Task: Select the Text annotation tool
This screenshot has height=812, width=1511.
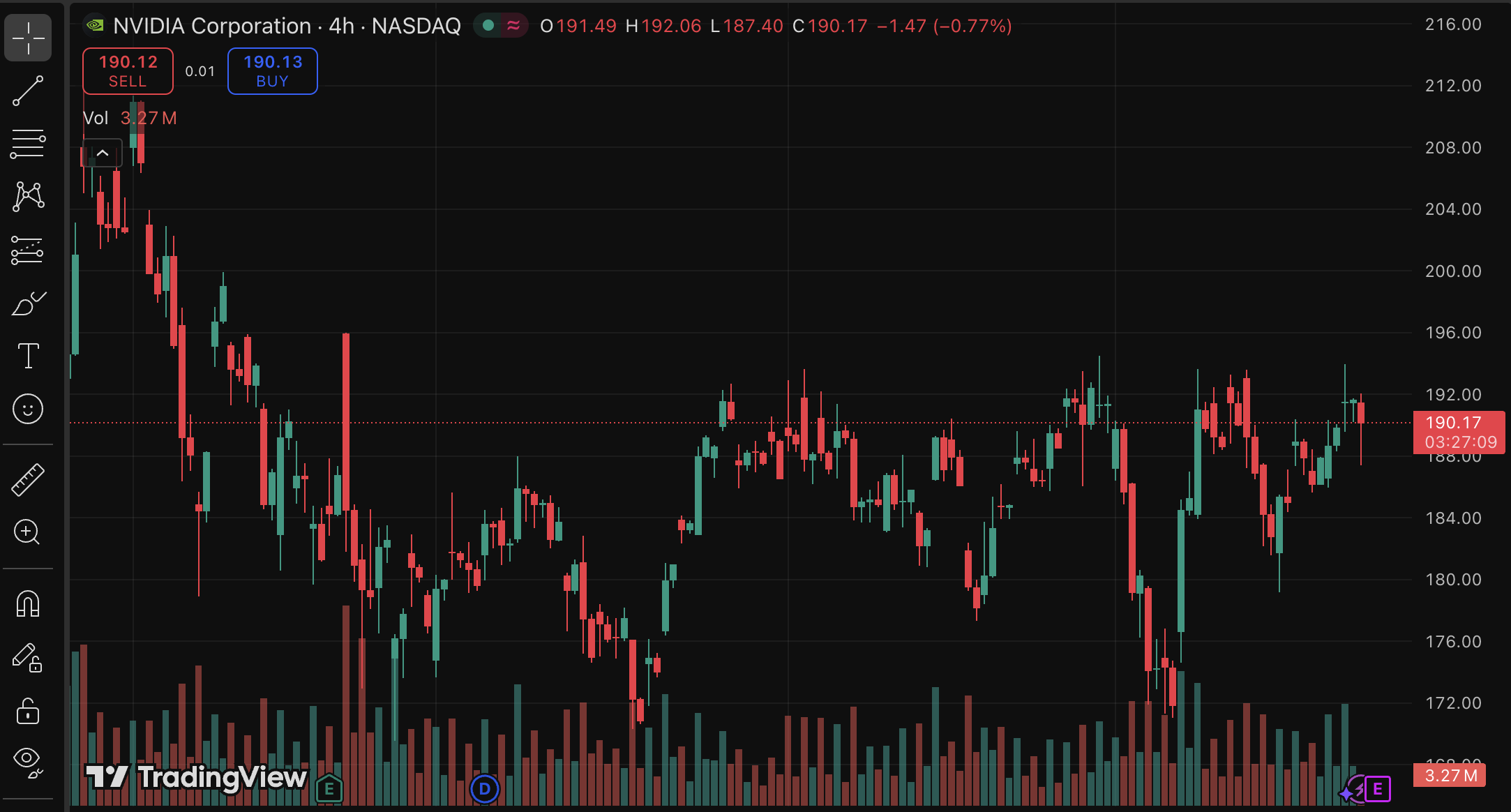Action: tap(28, 356)
